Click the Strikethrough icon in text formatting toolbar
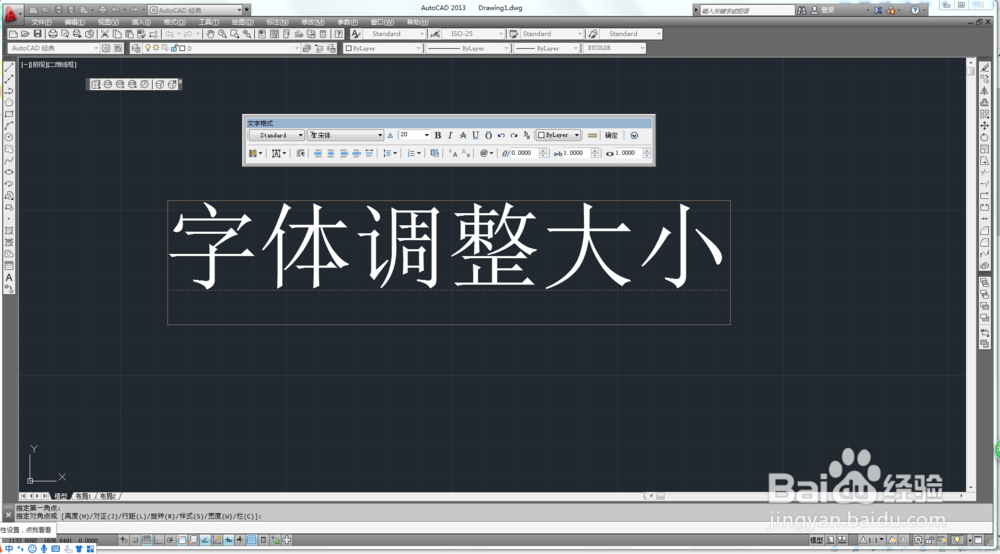The image size is (1000, 554). pos(463,135)
